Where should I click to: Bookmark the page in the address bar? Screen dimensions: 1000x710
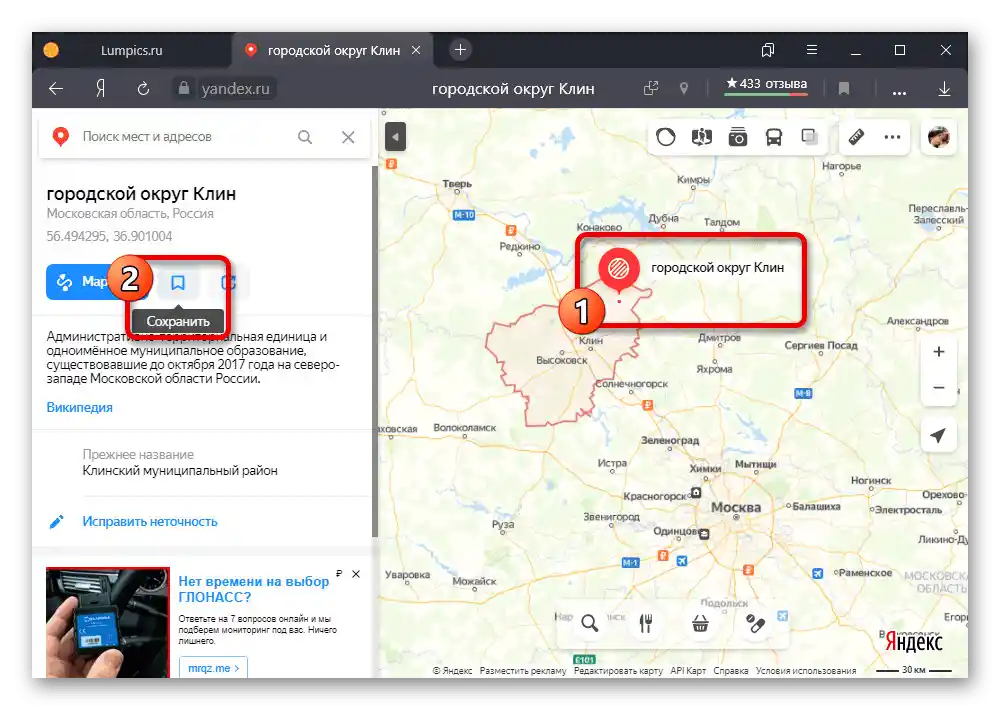(x=844, y=89)
